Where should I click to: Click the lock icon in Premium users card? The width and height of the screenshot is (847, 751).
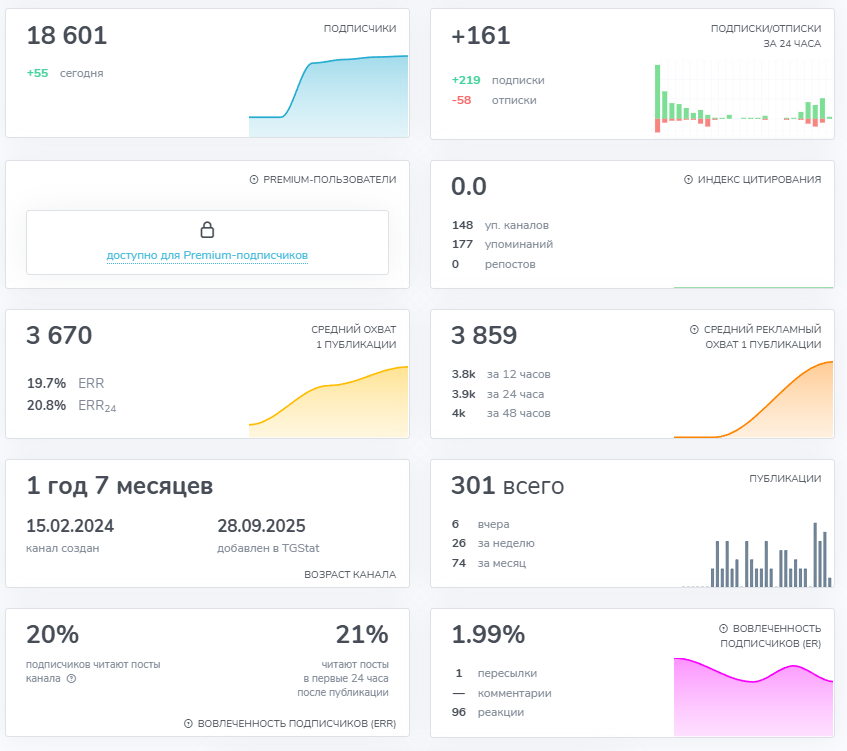tap(207, 230)
